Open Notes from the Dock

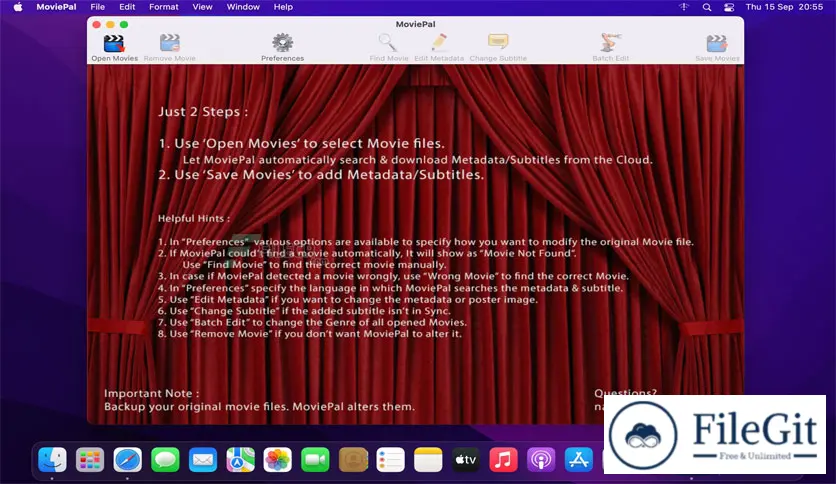coord(428,459)
